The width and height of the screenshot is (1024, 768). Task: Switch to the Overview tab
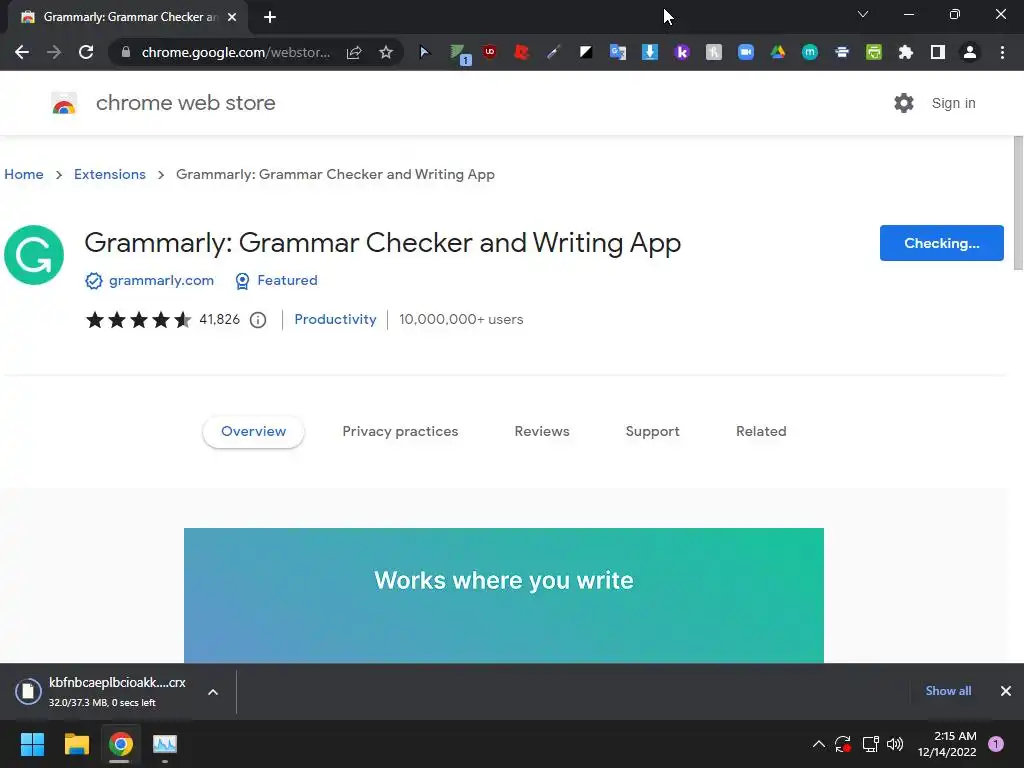(253, 432)
